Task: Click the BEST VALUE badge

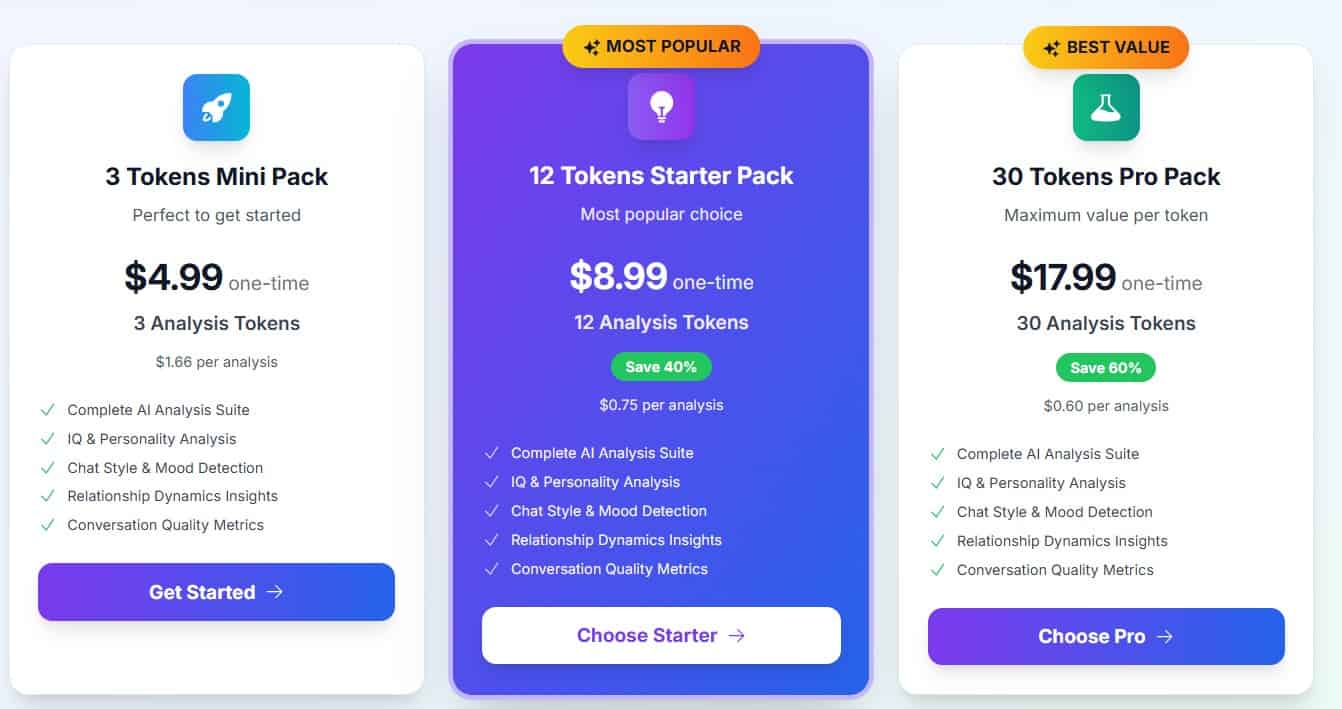Action: [x=1106, y=47]
